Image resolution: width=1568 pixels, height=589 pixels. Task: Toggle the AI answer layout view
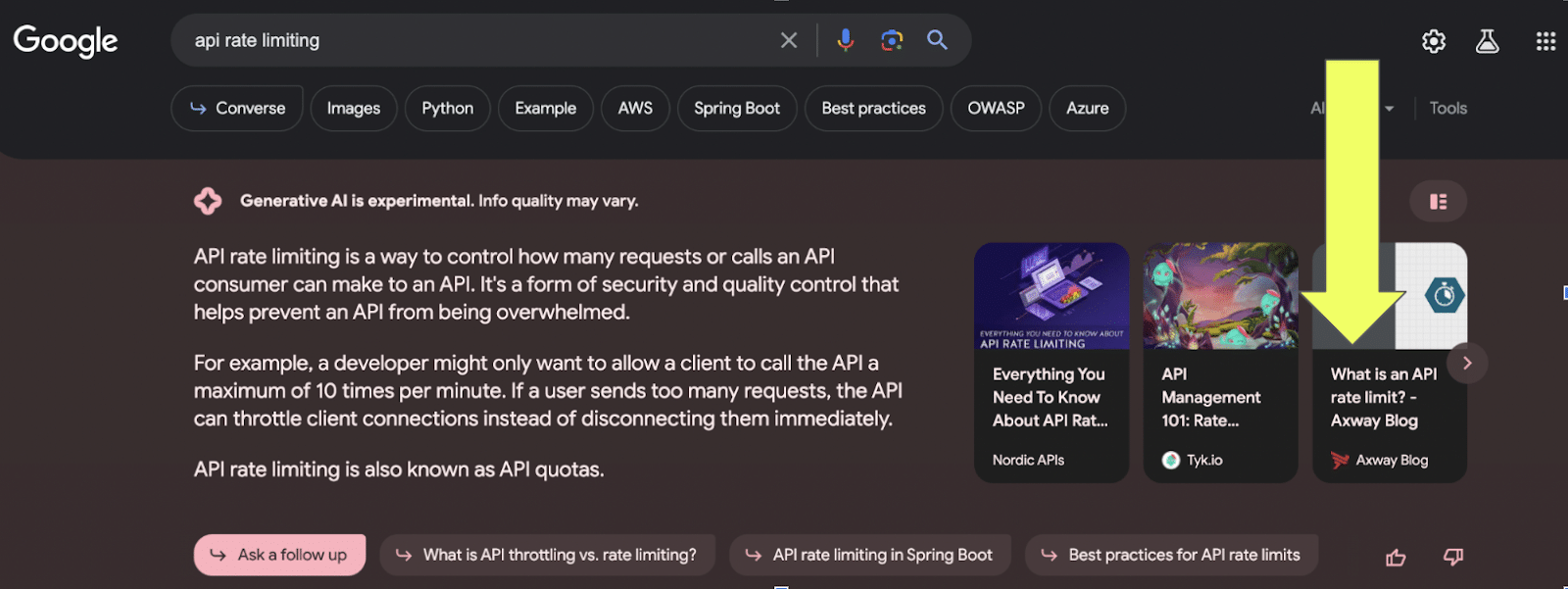tap(1438, 201)
